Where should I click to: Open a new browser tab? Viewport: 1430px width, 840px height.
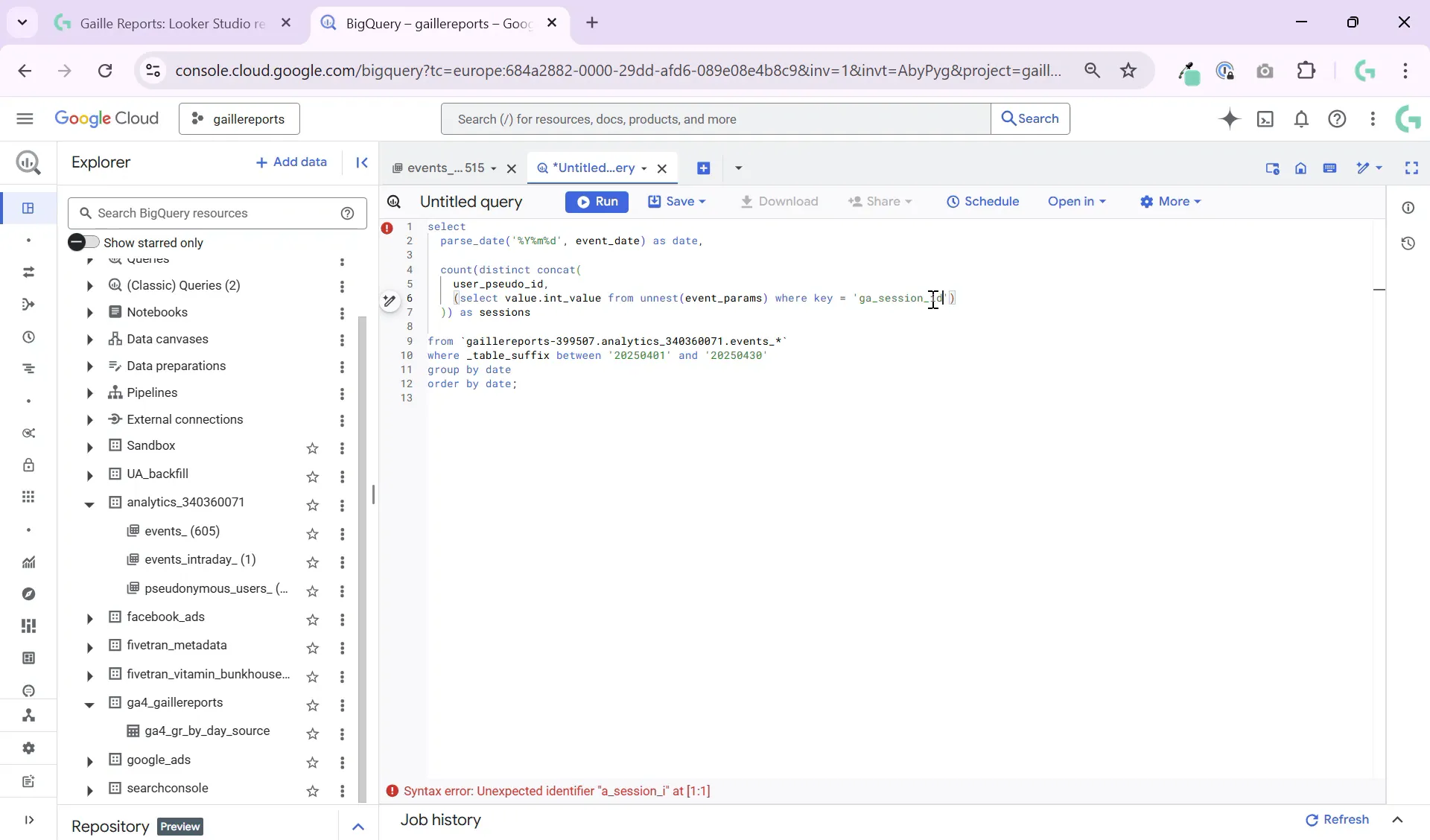[592, 23]
